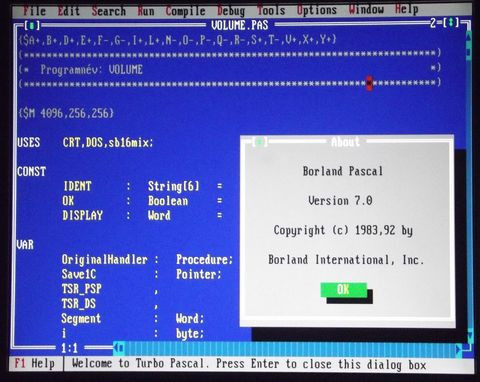This screenshot has width=480, height=382.
Task: Click the DISPLAY constant name
Action: pos(83,215)
